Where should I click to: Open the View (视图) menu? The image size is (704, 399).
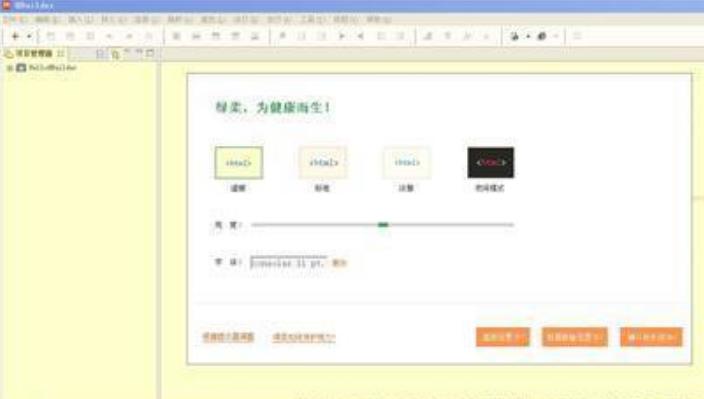coord(345,19)
